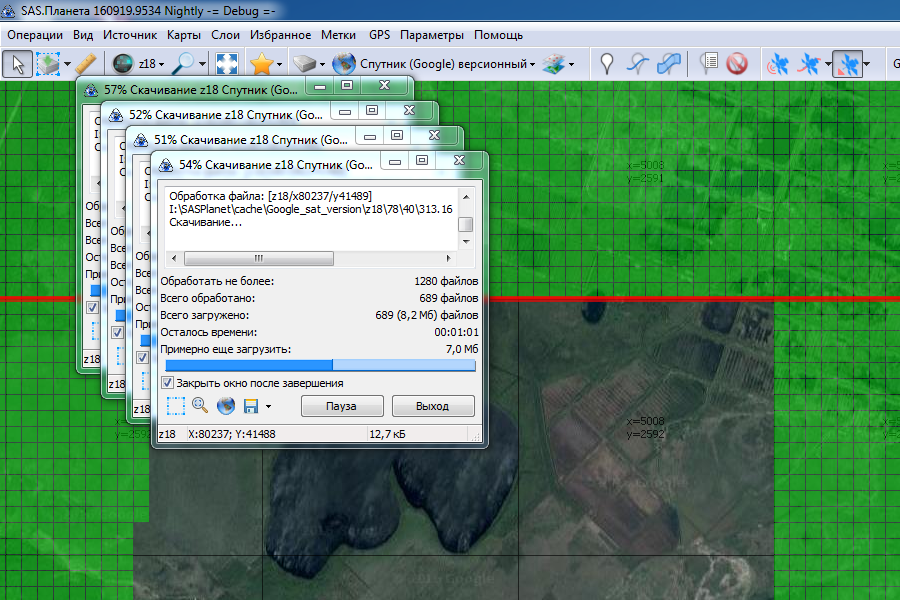Toggle full screen map view icon
The height and width of the screenshot is (600, 900).
(x=227, y=64)
